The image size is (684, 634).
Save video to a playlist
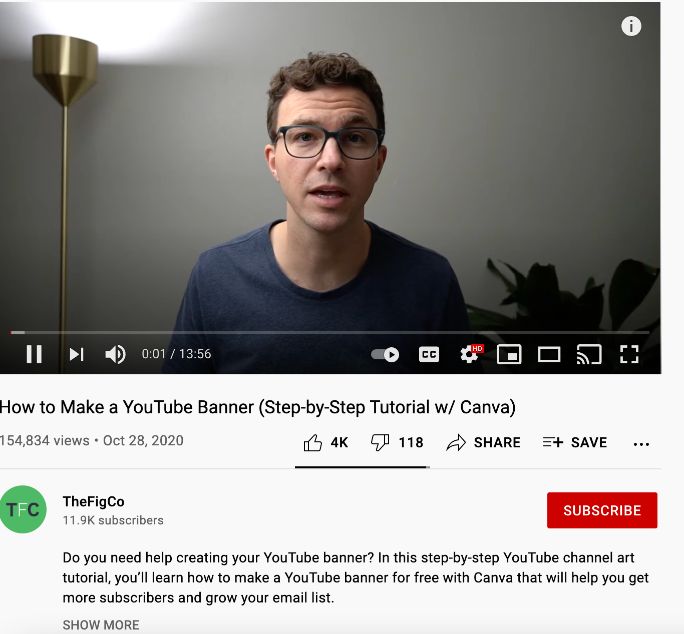[x=575, y=442]
